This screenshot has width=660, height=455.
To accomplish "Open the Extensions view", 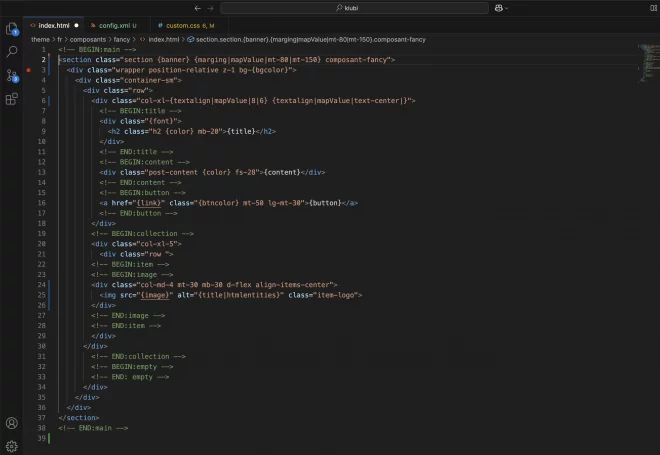I will pyautogui.click(x=12, y=99).
